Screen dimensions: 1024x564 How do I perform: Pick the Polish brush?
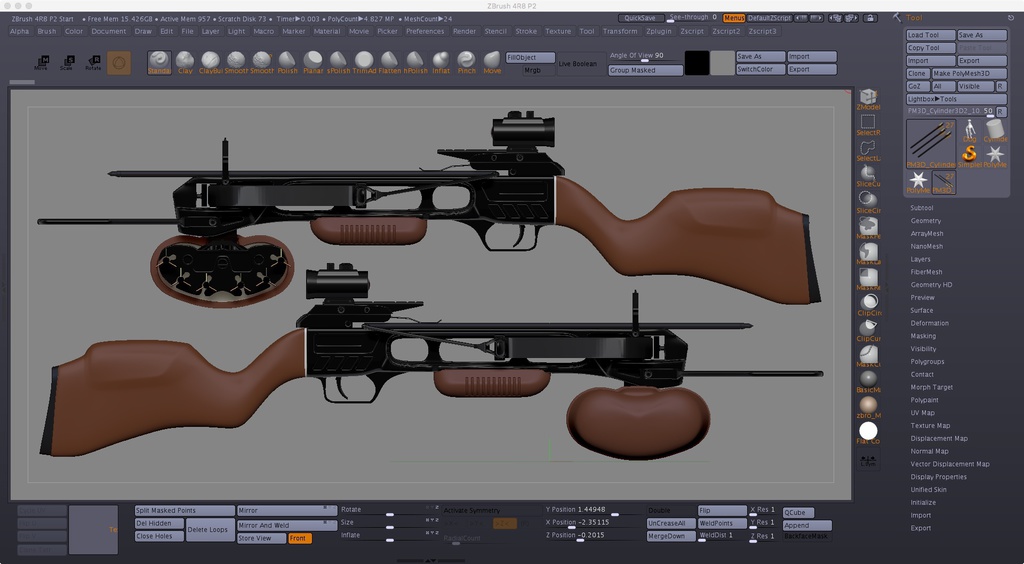coord(287,63)
